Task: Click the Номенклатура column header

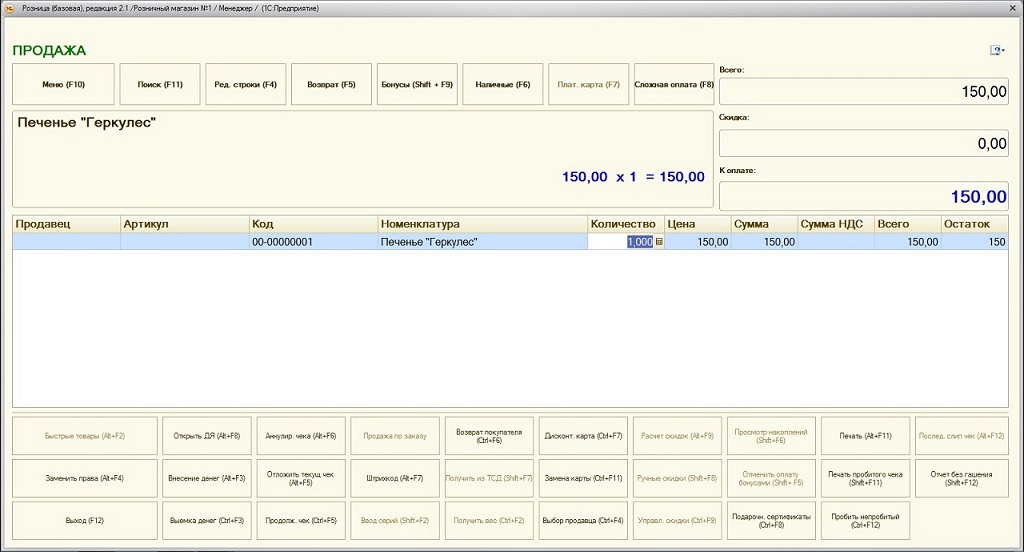Action: pyautogui.click(x=483, y=224)
